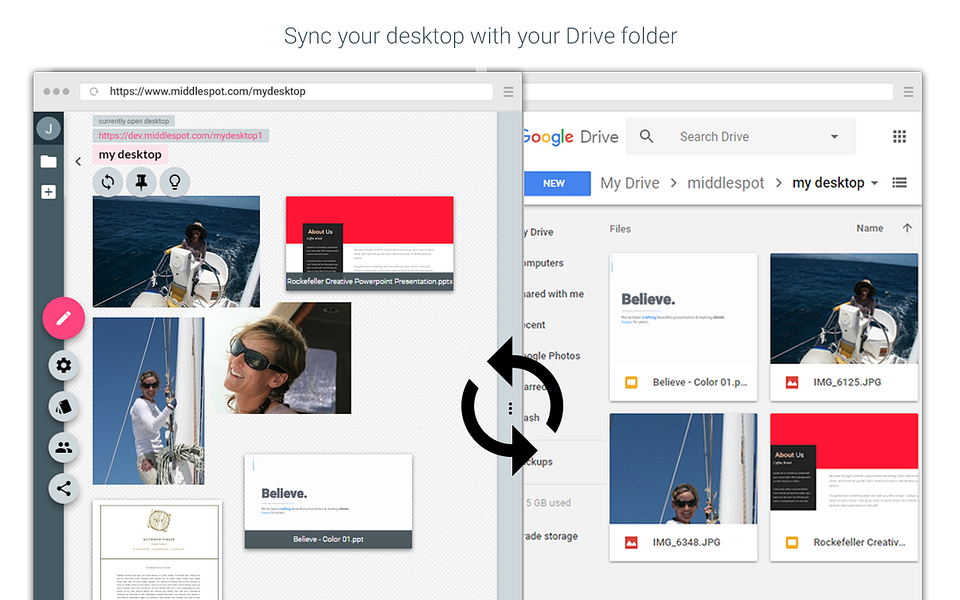Open Google Photos in Drive sidebar
The height and width of the screenshot is (600, 960).
pos(552,356)
